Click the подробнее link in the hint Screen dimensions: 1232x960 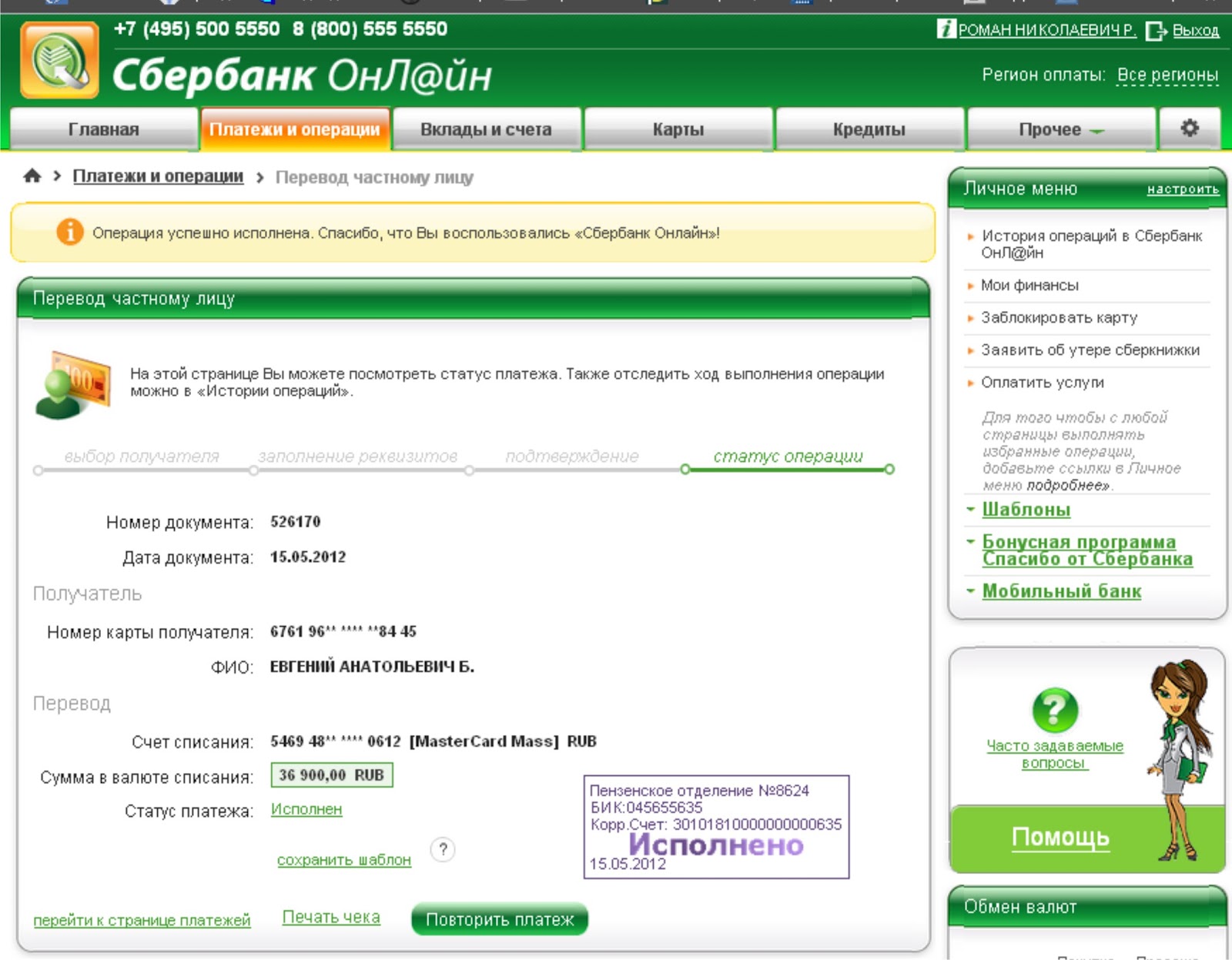tap(1068, 485)
